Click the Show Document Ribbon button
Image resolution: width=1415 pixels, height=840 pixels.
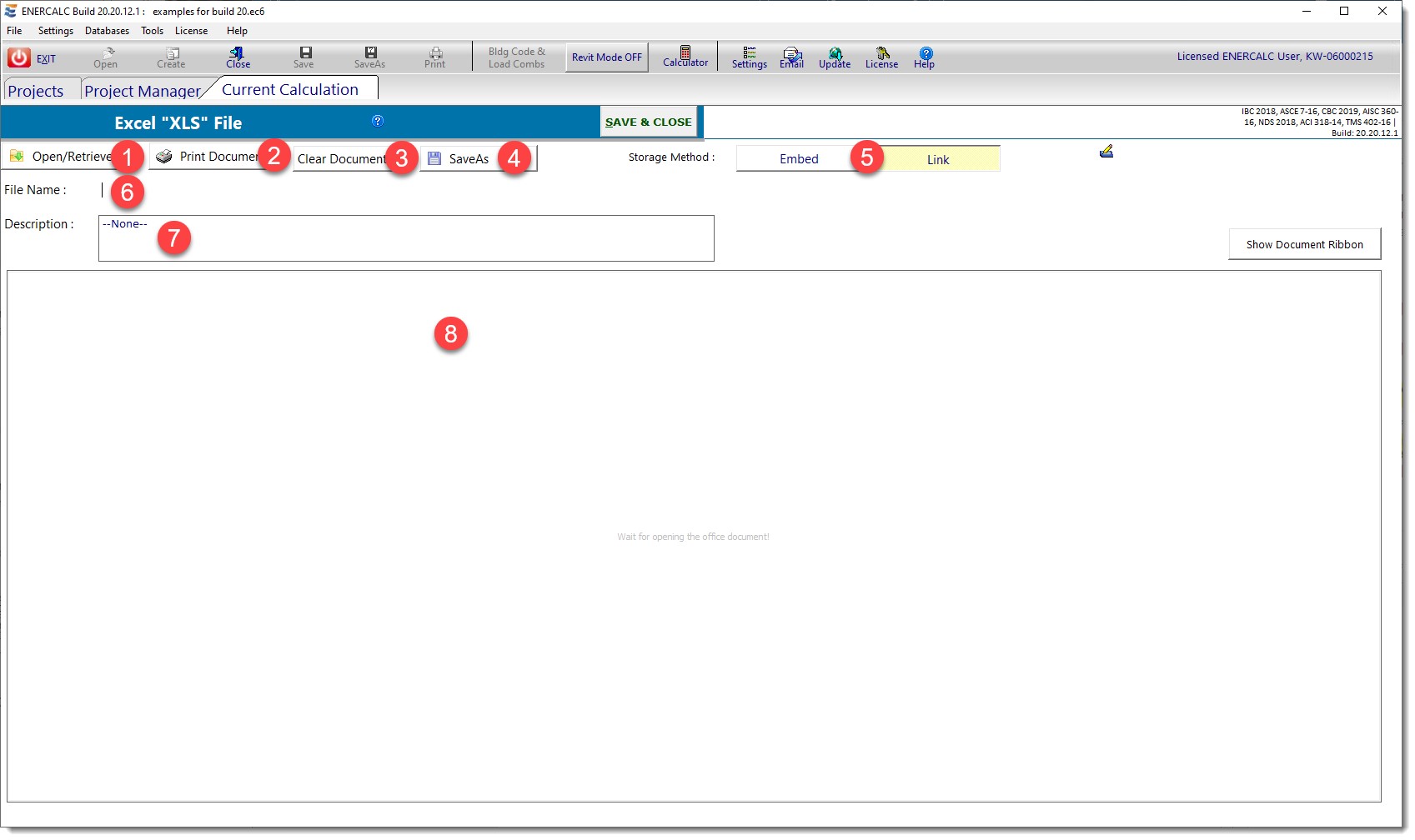point(1304,244)
